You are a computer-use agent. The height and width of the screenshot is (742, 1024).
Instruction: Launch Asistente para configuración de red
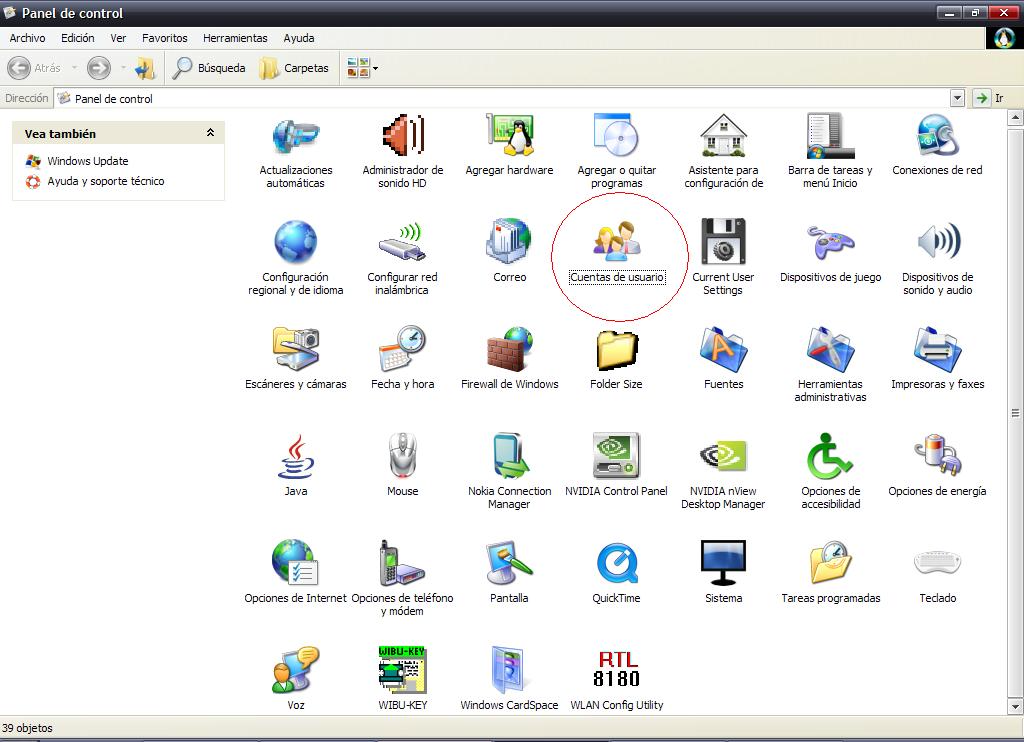pyautogui.click(x=724, y=136)
